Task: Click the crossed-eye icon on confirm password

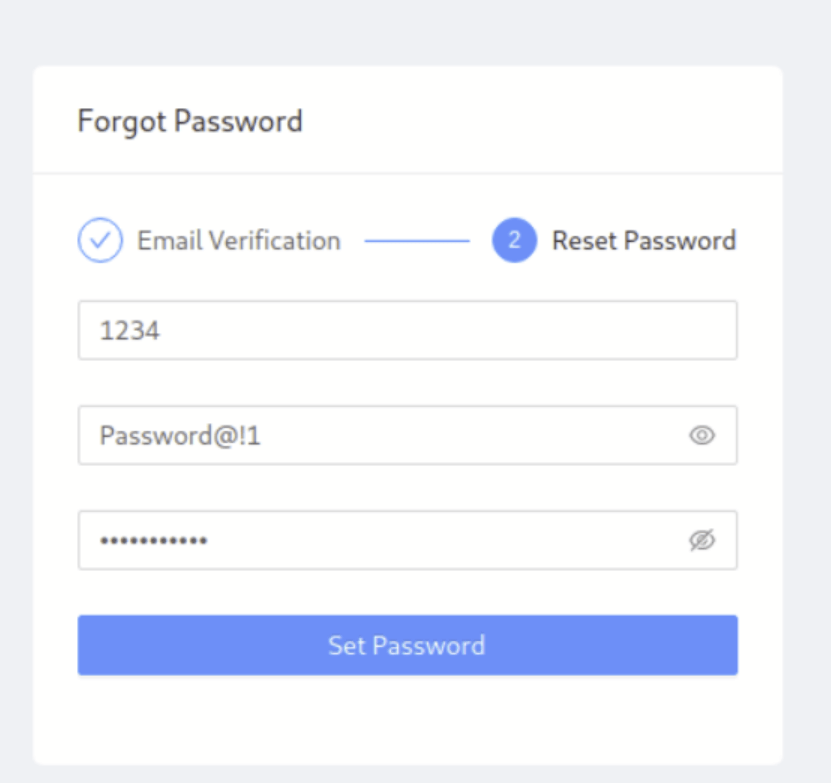Action: (703, 540)
